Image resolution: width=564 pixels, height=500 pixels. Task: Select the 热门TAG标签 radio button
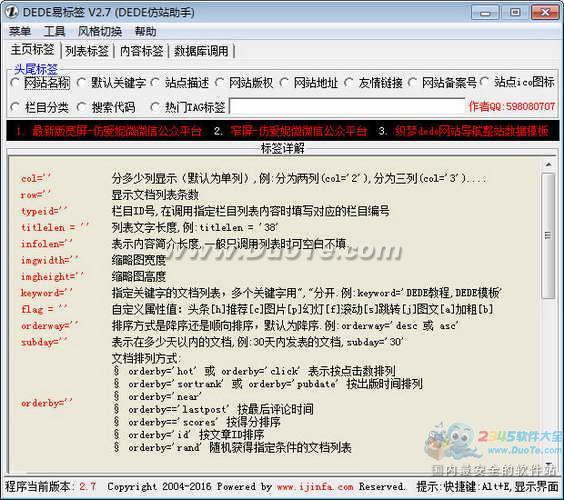[x=188, y=107]
